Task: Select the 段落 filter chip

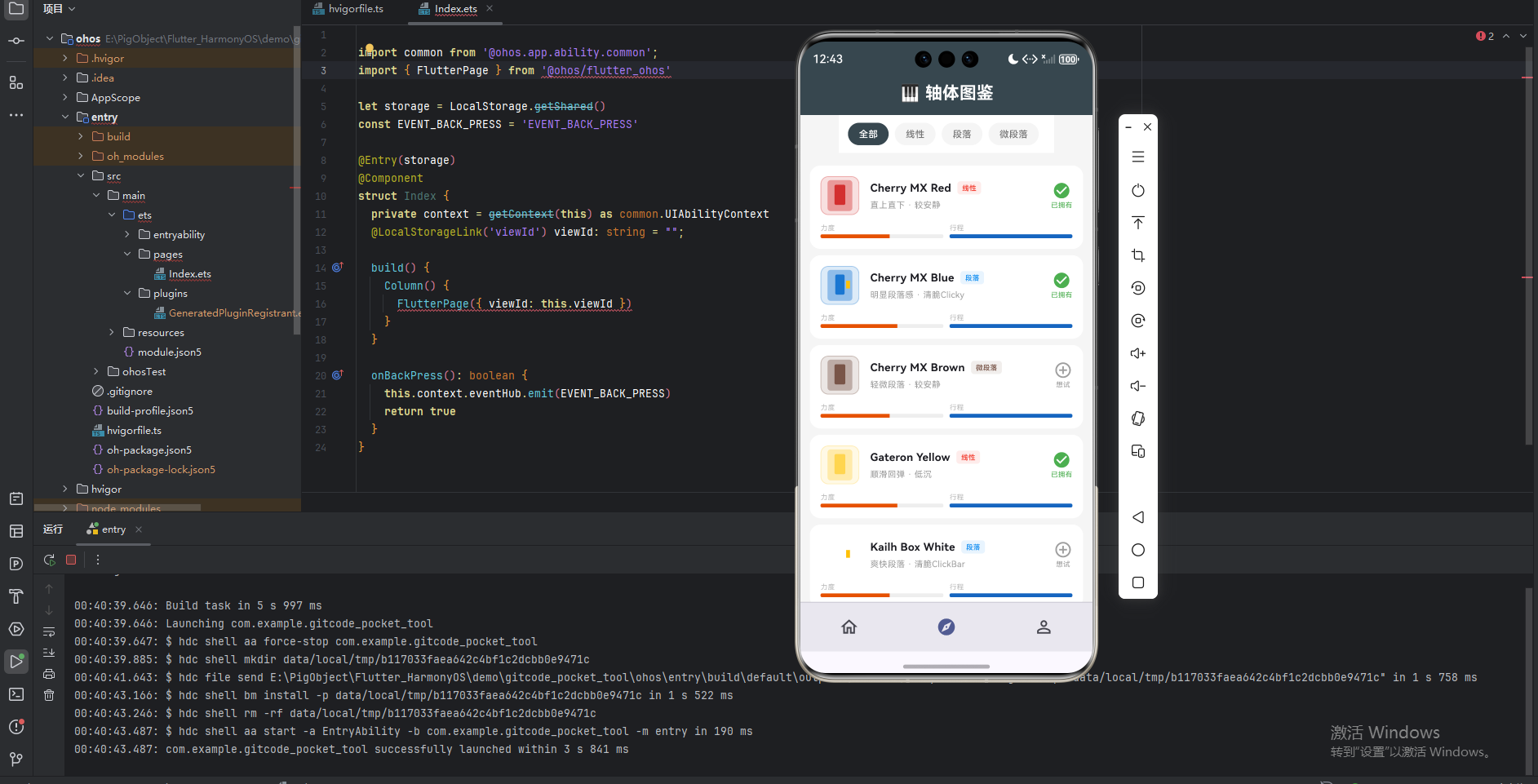Action: [x=962, y=134]
